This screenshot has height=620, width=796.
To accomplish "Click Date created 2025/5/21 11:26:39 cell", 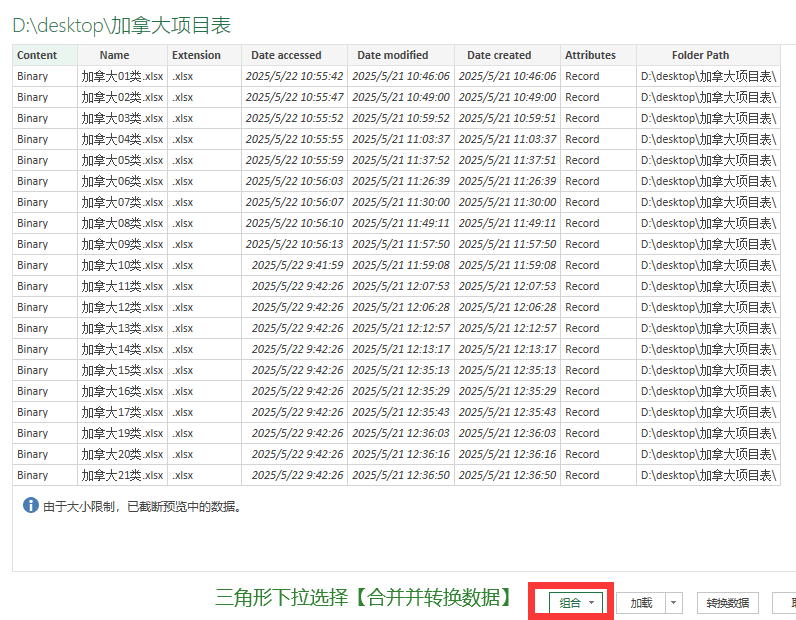I will [508, 181].
